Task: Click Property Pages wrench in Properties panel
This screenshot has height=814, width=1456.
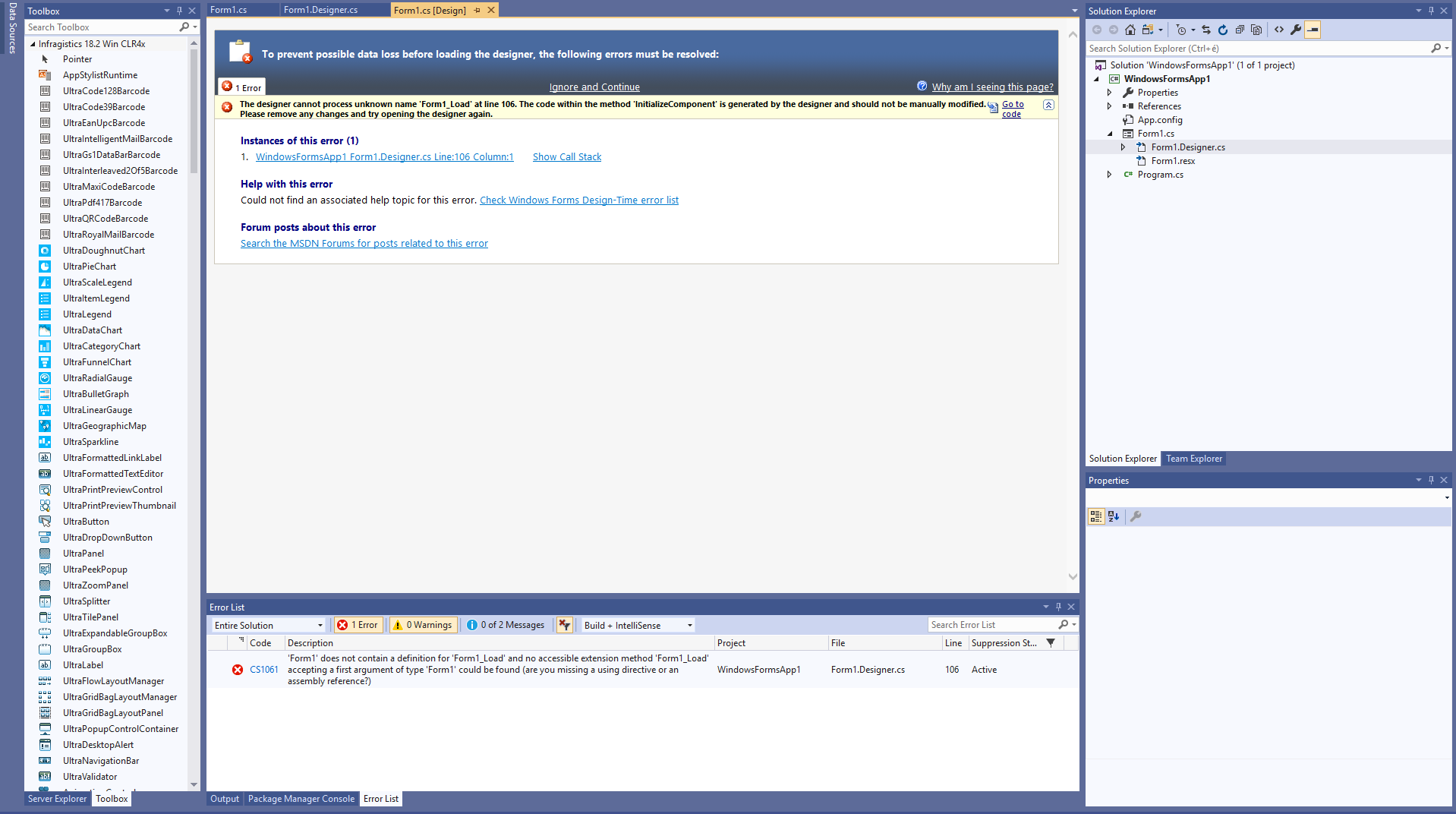Action: coord(1136,516)
